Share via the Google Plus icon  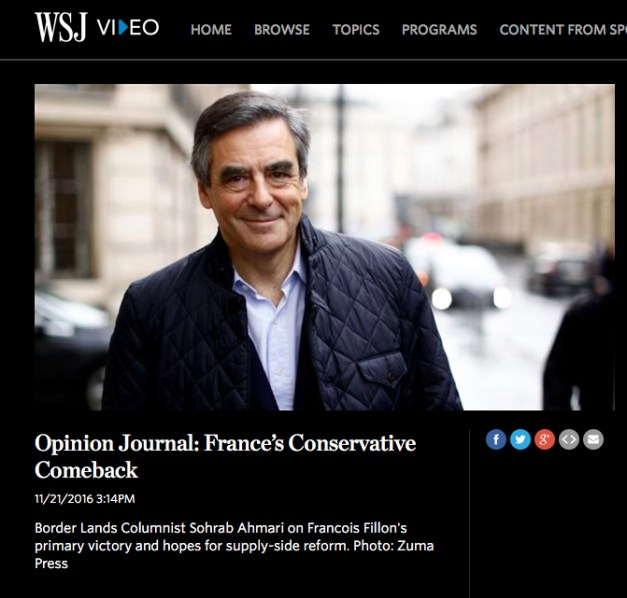545,440
